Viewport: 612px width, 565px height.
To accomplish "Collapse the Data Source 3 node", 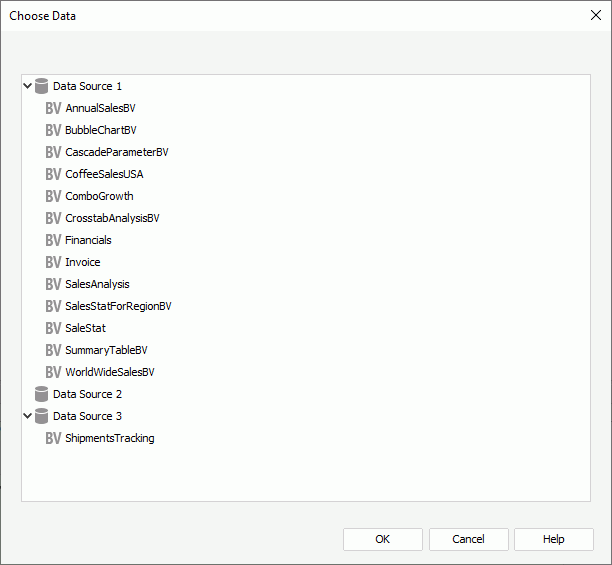I will pyautogui.click(x=27, y=416).
